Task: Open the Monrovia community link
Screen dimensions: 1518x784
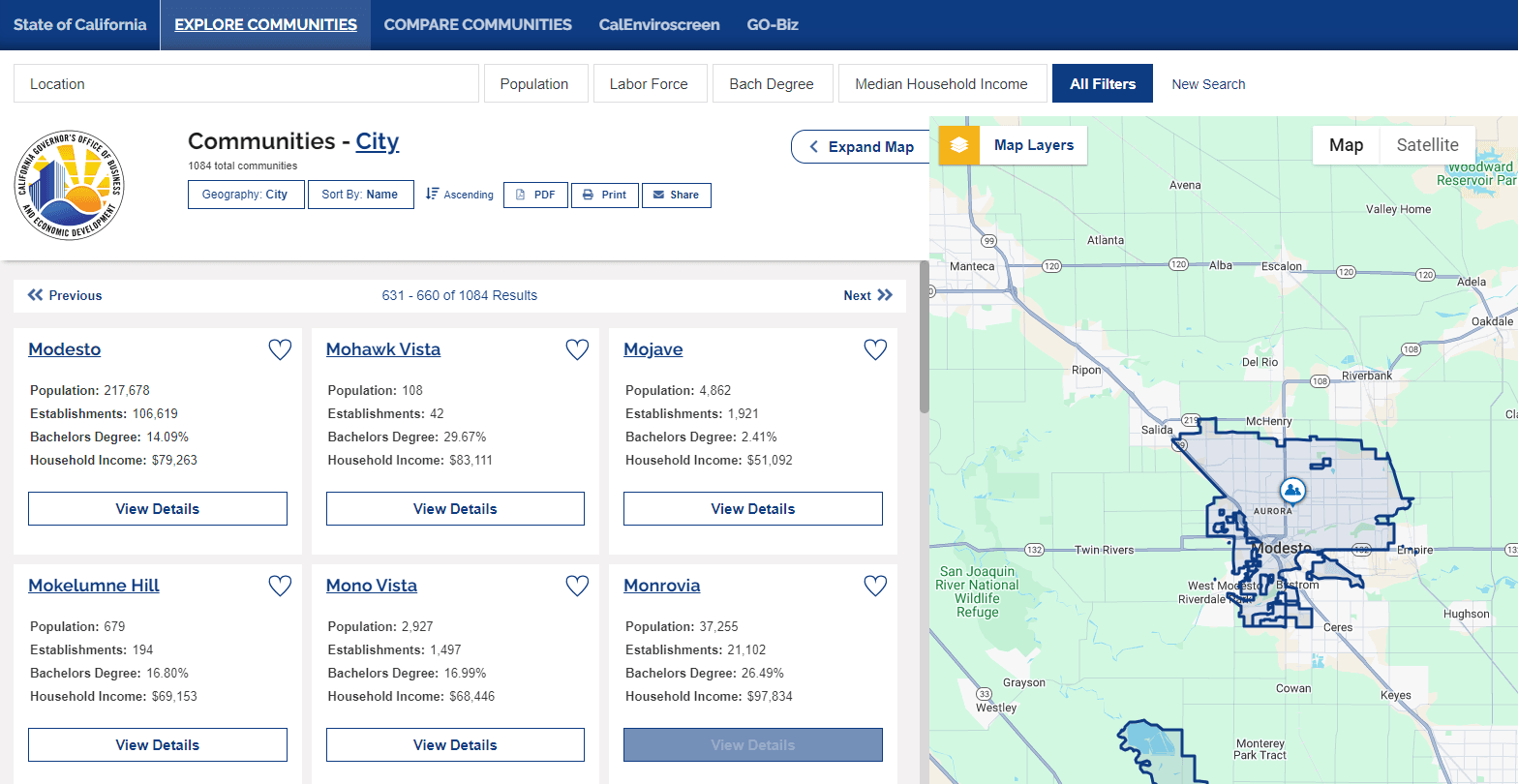Action: coord(662,586)
